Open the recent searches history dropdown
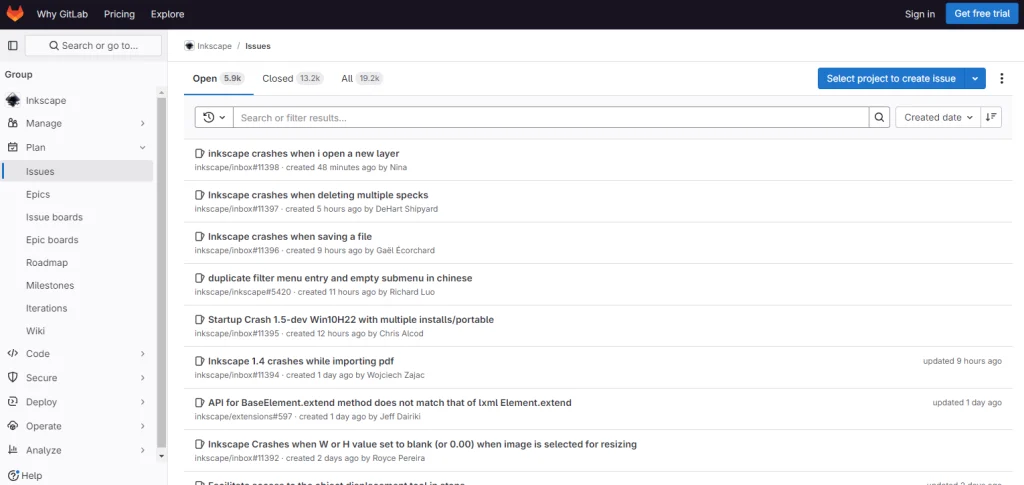 (x=214, y=117)
